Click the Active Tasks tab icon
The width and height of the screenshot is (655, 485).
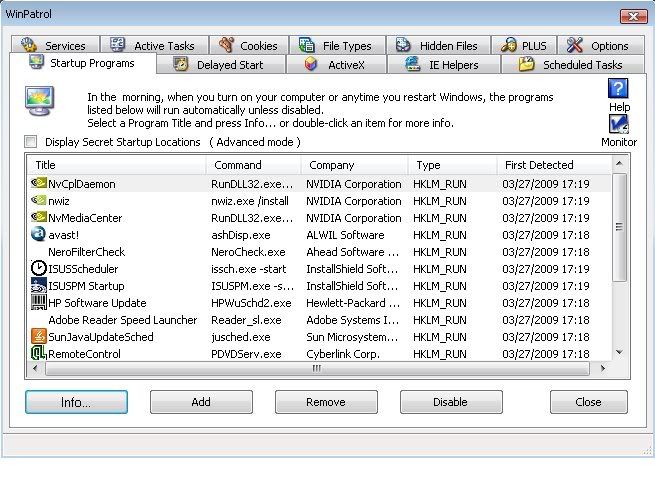[x=117, y=44]
